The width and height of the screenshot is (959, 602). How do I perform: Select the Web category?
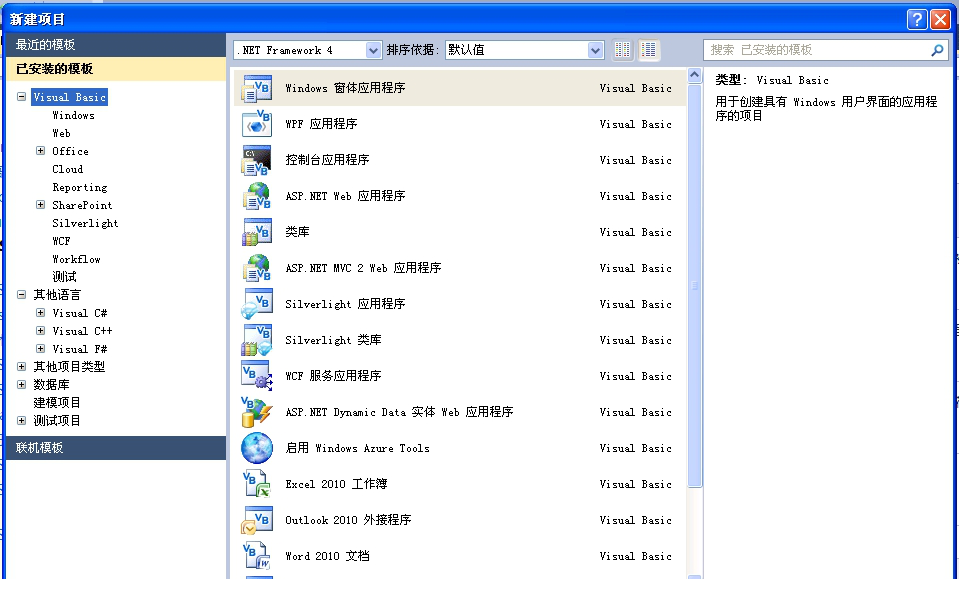61,133
